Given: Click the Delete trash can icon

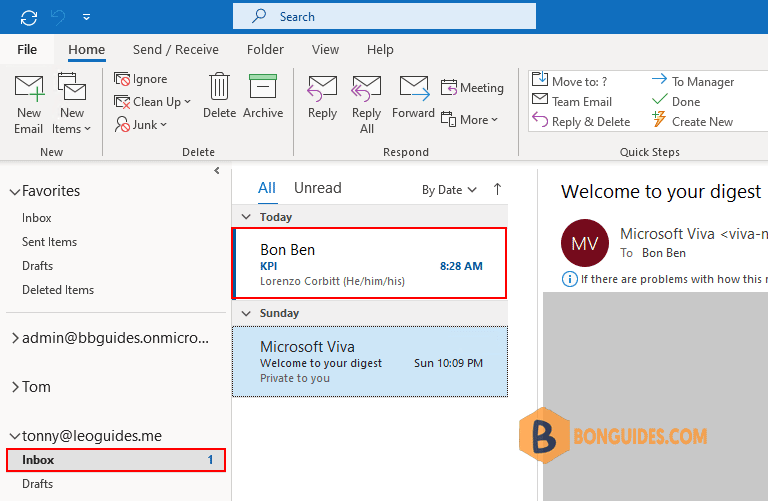Looking at the screenshot, I should (219, 86).
